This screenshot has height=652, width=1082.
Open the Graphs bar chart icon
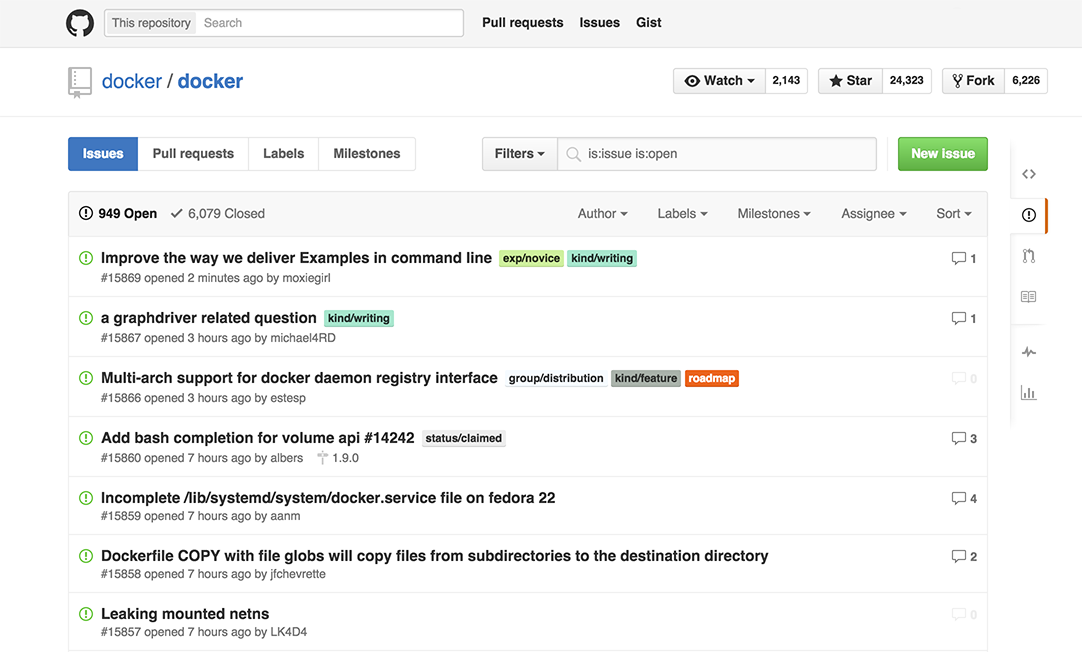[1028, 393]
